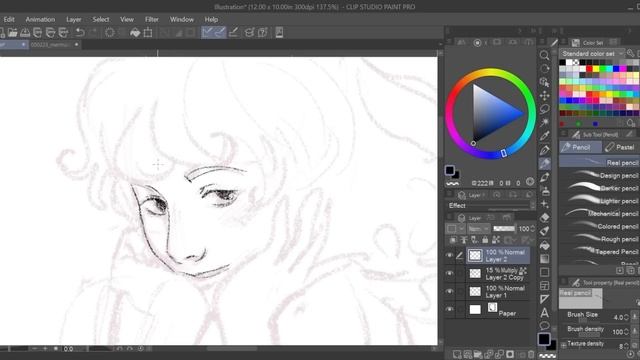Switch to the Pastel sub tool tab
The width and height of the screenshot is (640, 360).
click(621, 147)
